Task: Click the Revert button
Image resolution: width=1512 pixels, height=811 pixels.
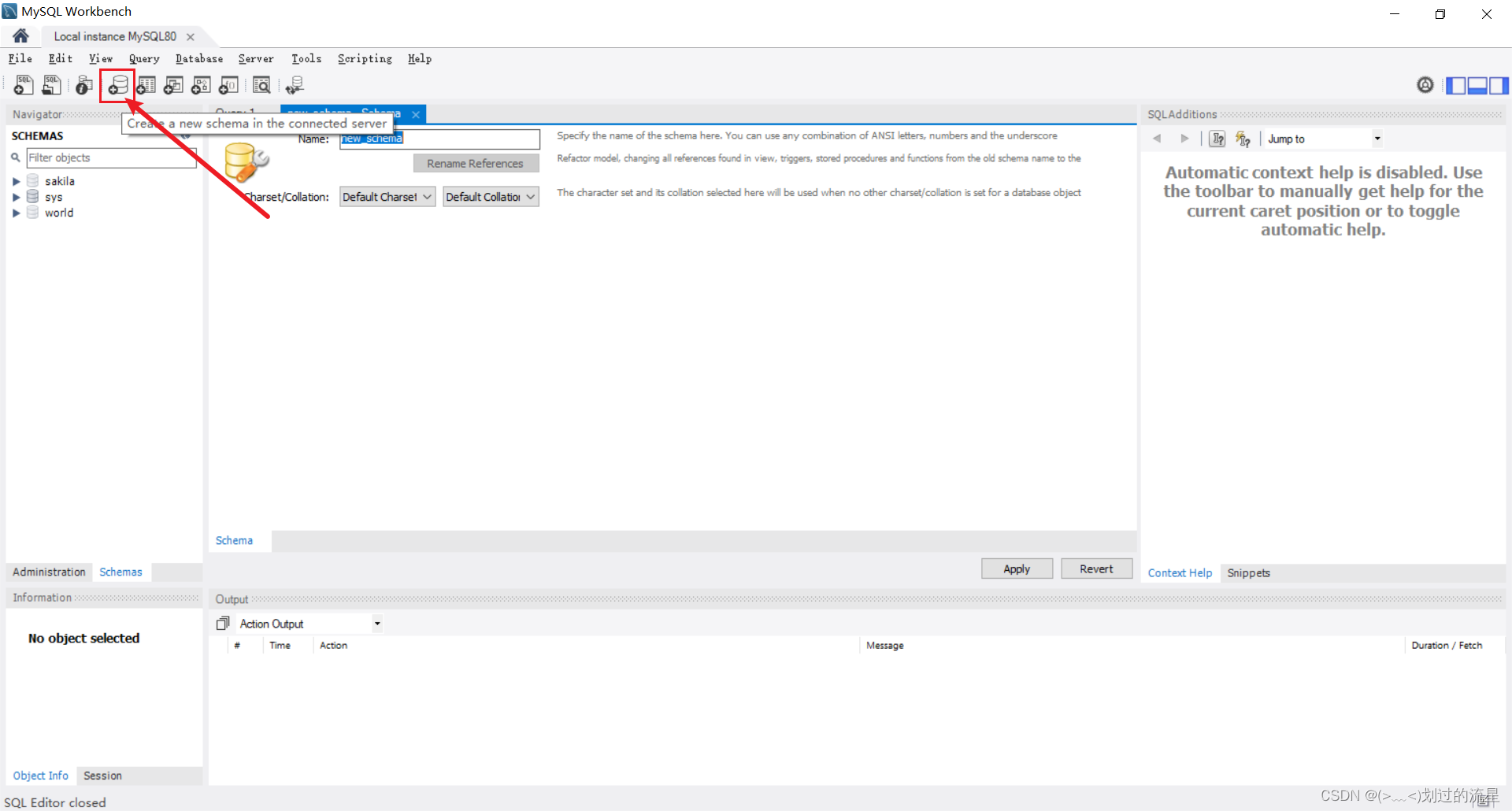Action: pos(1096,568)
